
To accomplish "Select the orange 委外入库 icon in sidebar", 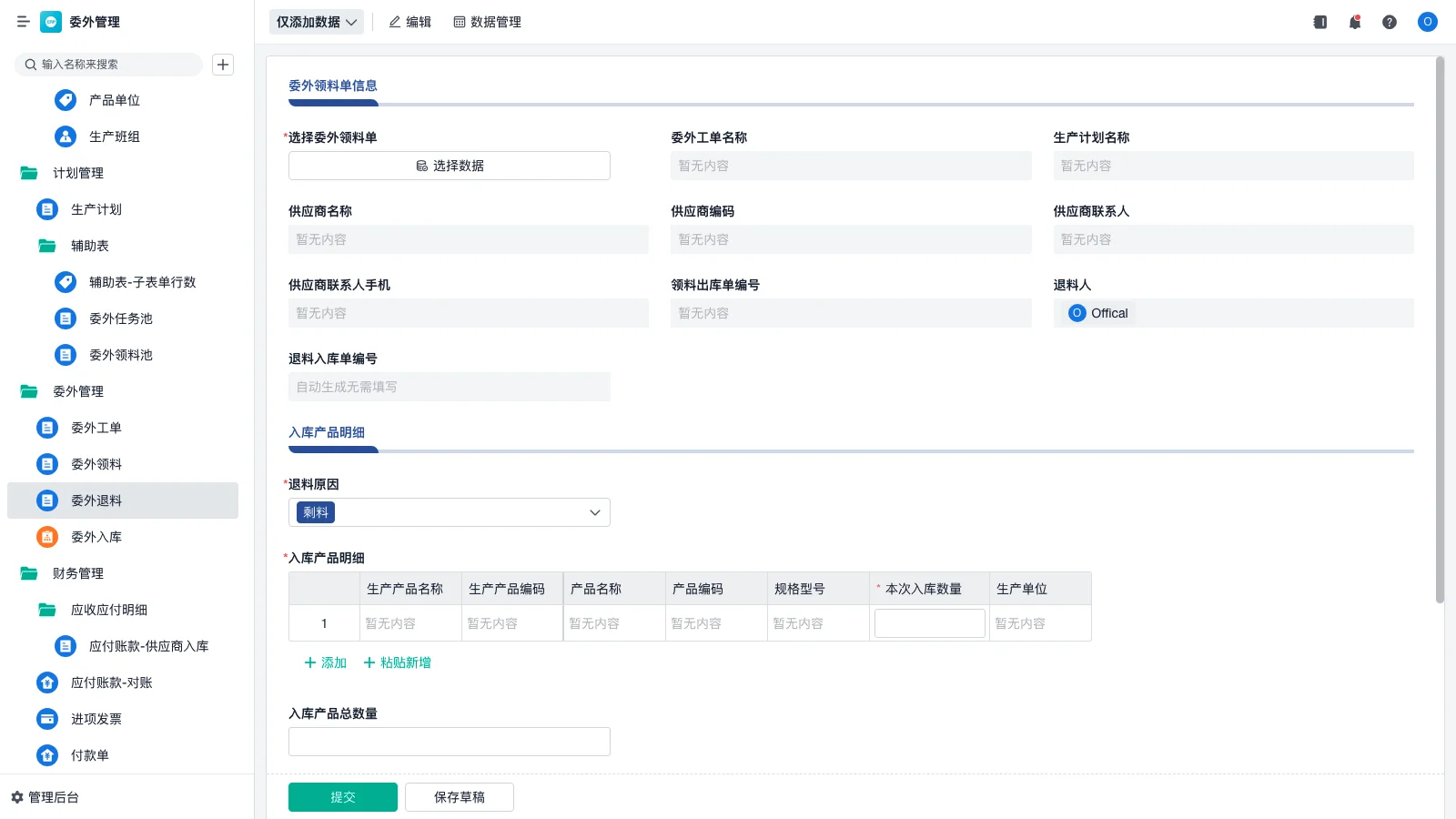I will pyautogui.click(x=46, y=537).
